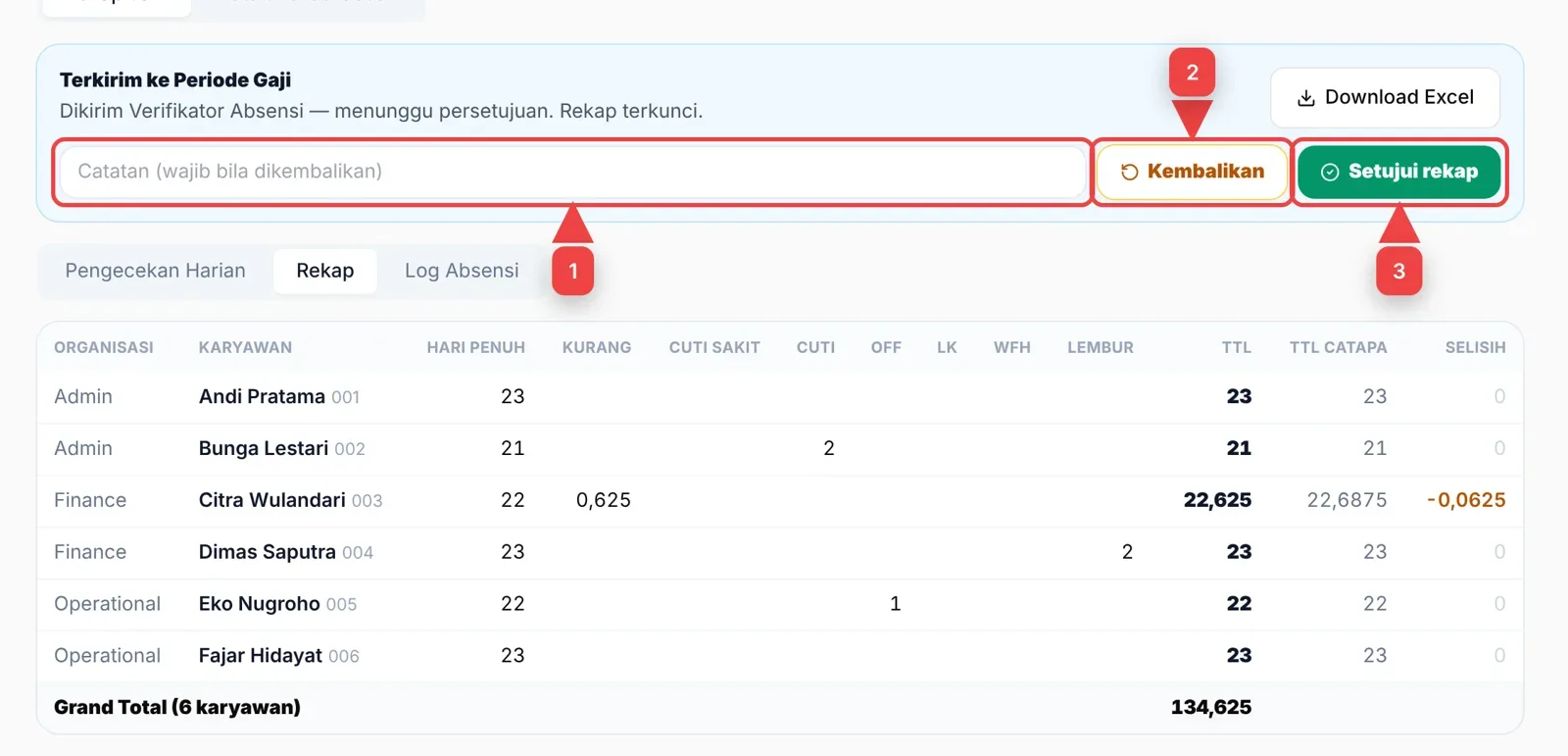Click the CUTI SAKIT column header

(714, 347)
